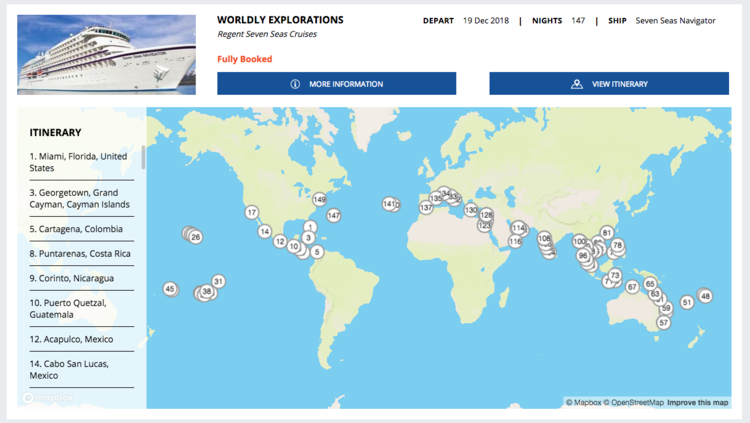Click map marker 45 on map
The height and width of the screenshot is (423, 750).
(170, 289)
